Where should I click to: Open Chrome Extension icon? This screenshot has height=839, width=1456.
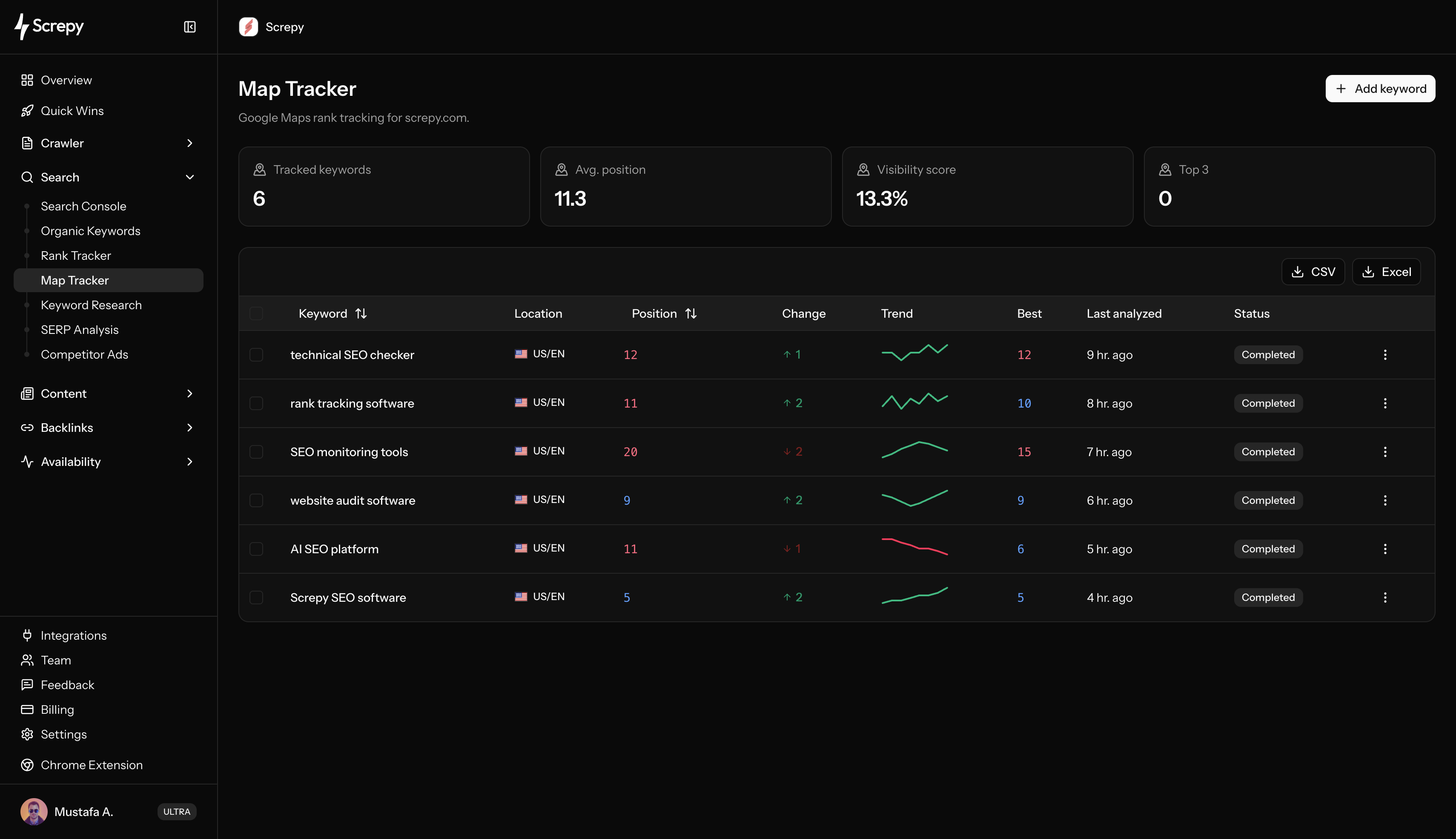point(27,764)
